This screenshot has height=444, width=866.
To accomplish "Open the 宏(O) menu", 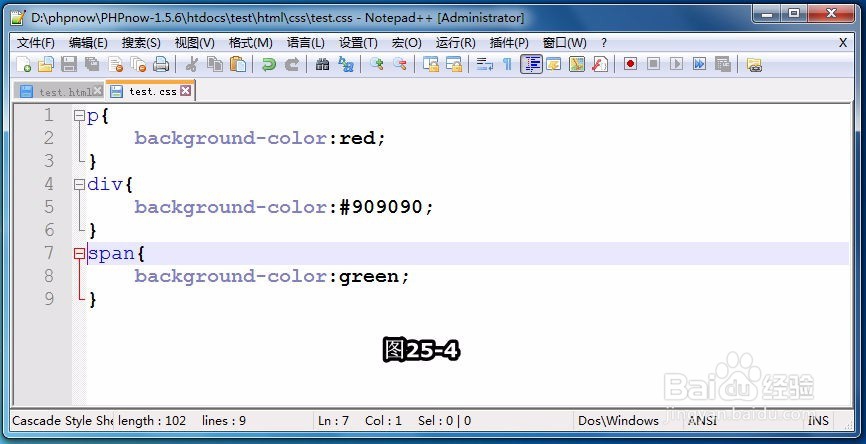I will pyautogui.click(x=406, y=43).
